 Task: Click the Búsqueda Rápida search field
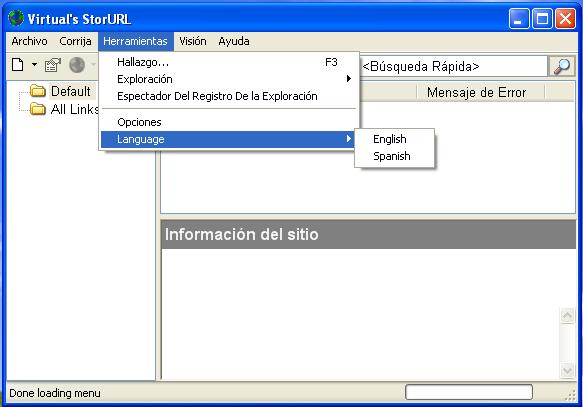[453, 67]
